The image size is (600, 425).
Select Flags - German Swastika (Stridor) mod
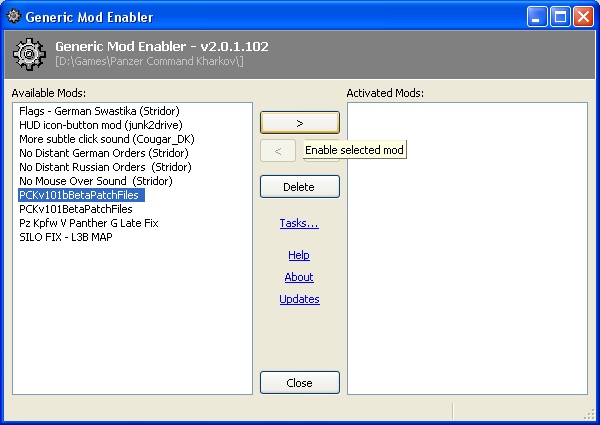pos(99,111)
